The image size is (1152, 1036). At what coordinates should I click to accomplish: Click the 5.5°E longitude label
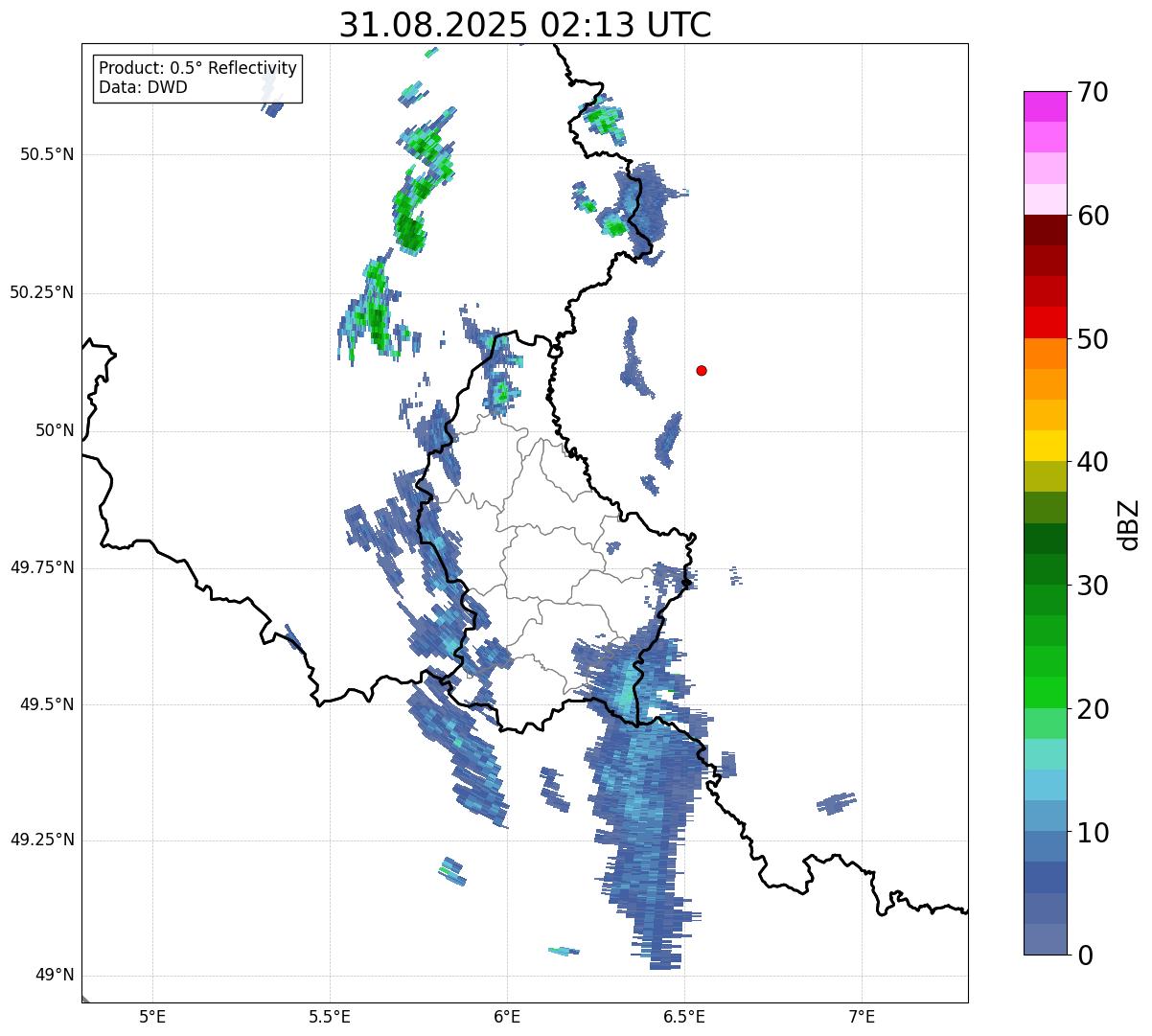pyautogui.click(x=330, y=1016)
